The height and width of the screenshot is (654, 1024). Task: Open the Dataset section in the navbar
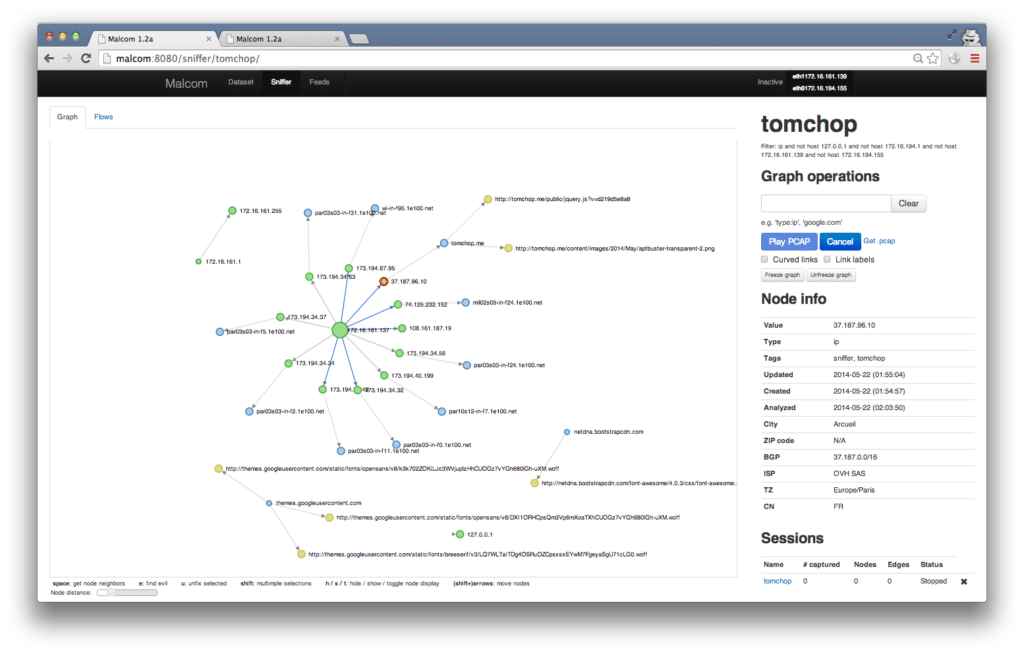[x=240, y=83]
